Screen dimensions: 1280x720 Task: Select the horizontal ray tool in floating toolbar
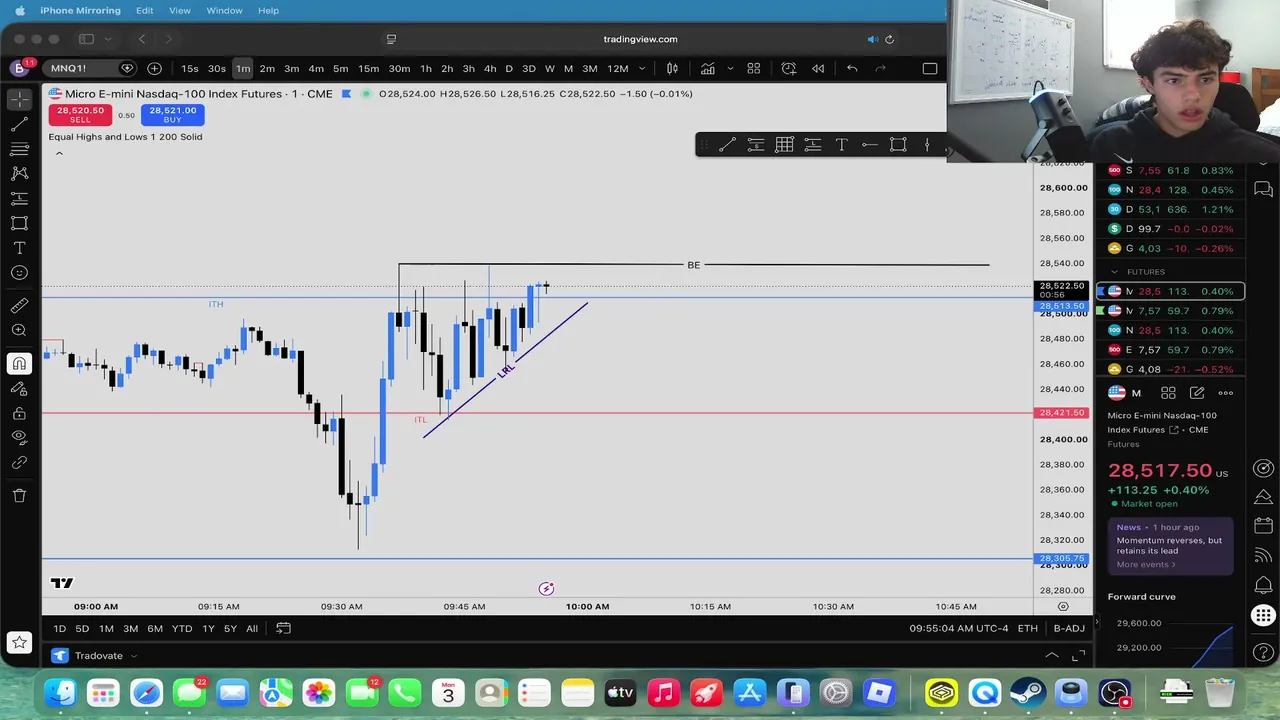[870, 145]
